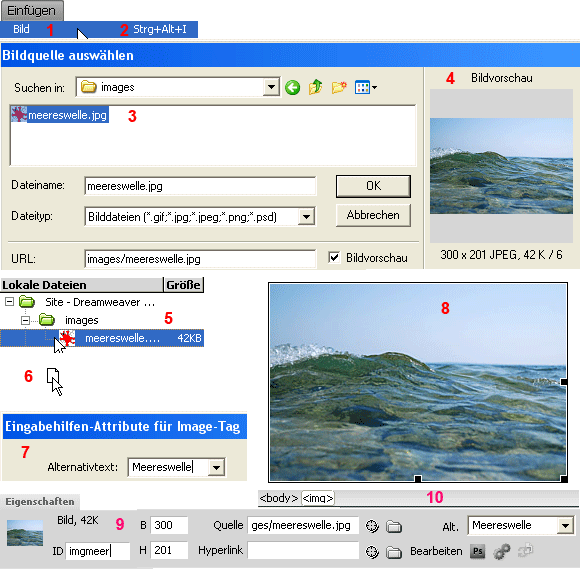The height and width of the screenshot is (569, 580).
Task: Select the img tag in tag selector
Action: tap(318, 498)
